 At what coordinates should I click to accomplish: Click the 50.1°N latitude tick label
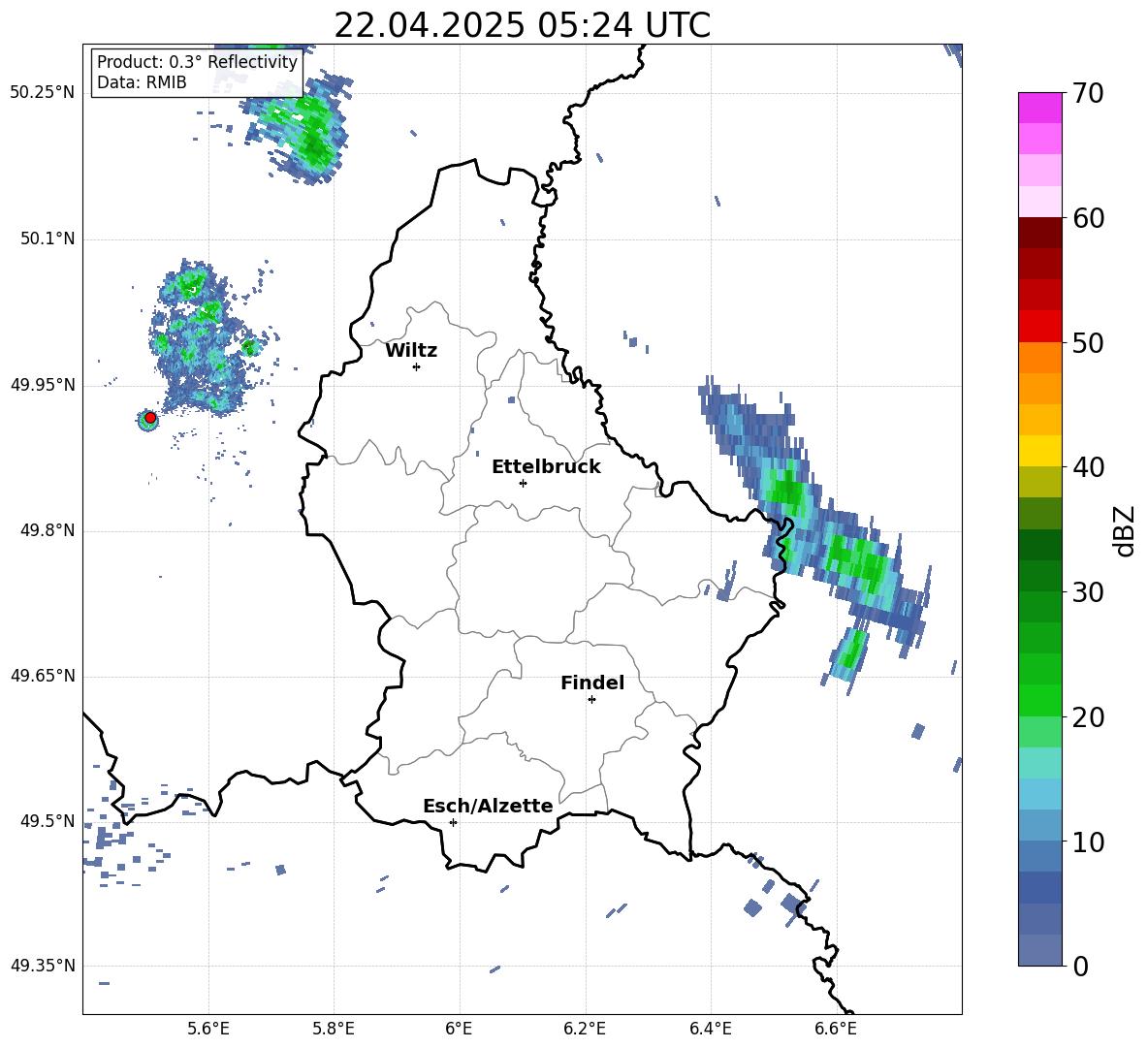pyautogui.click(x=47, y=238)
